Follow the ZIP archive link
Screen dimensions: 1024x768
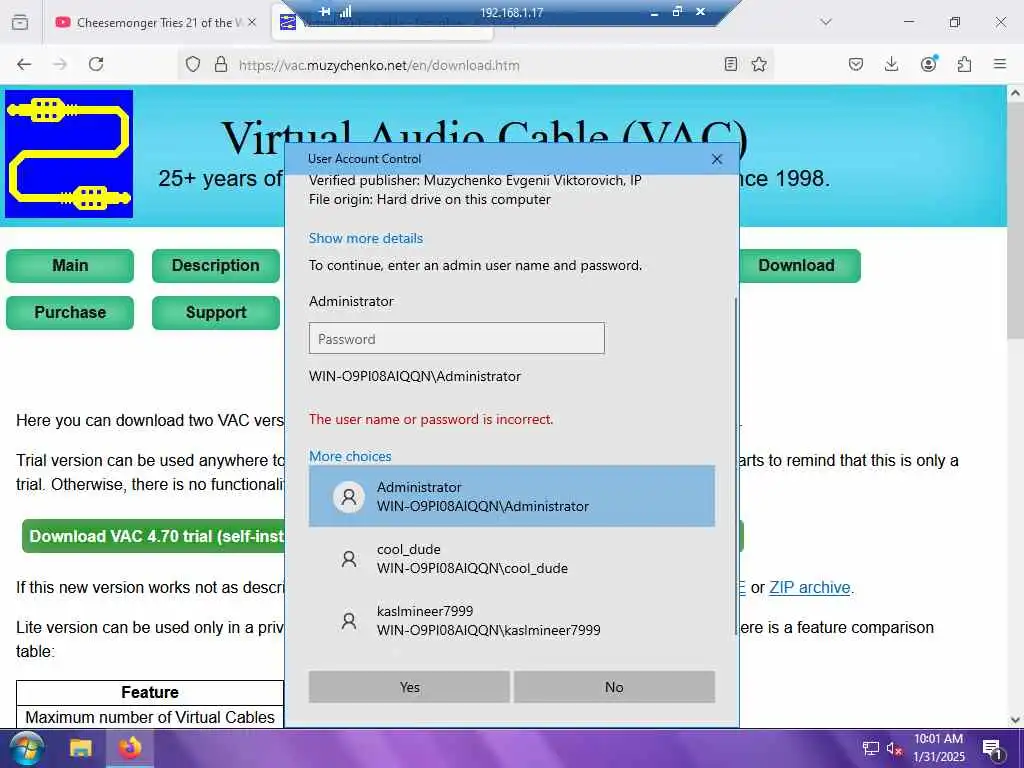click(x=810, y=588)
